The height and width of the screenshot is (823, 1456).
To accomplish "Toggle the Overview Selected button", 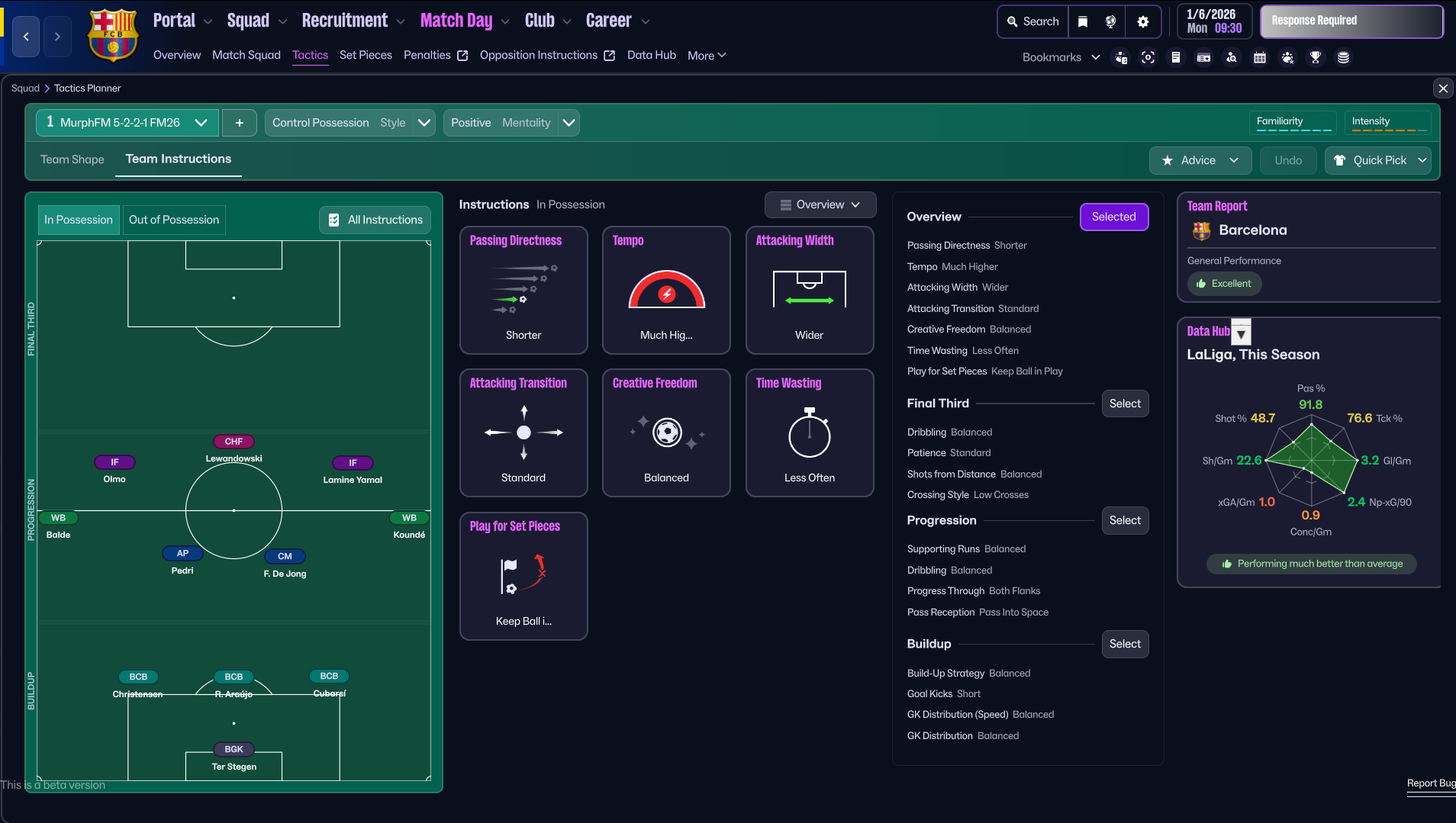I will click(x=1113, y=217).
